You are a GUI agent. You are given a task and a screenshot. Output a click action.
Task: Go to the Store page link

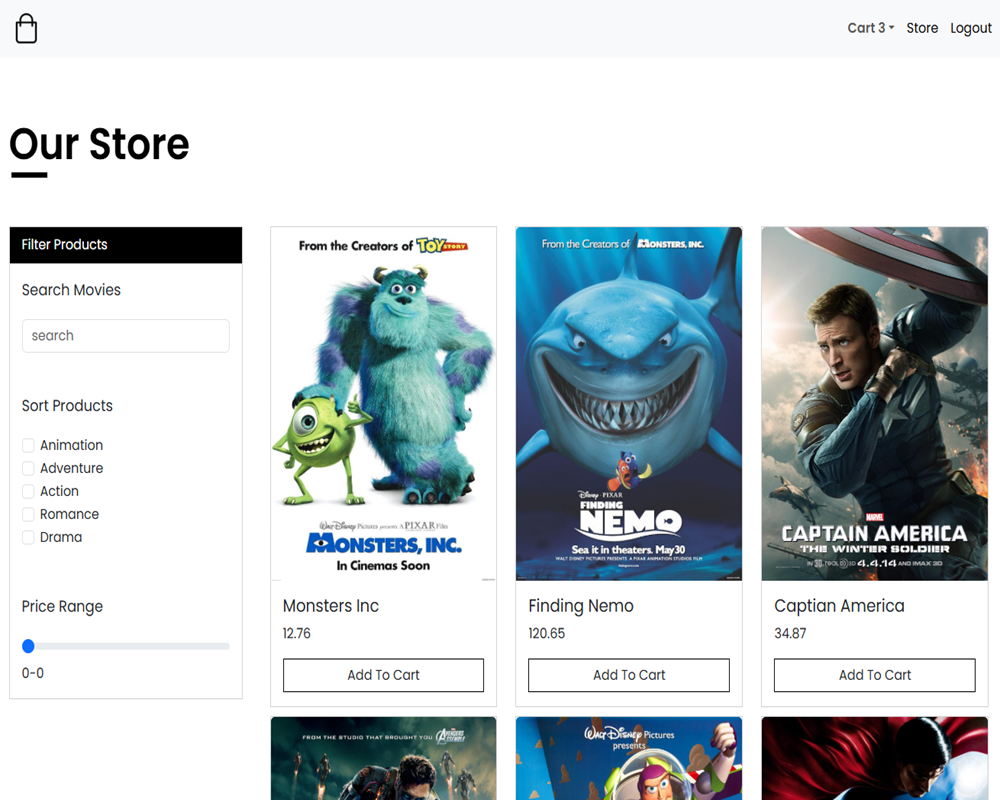coord(922,28)
